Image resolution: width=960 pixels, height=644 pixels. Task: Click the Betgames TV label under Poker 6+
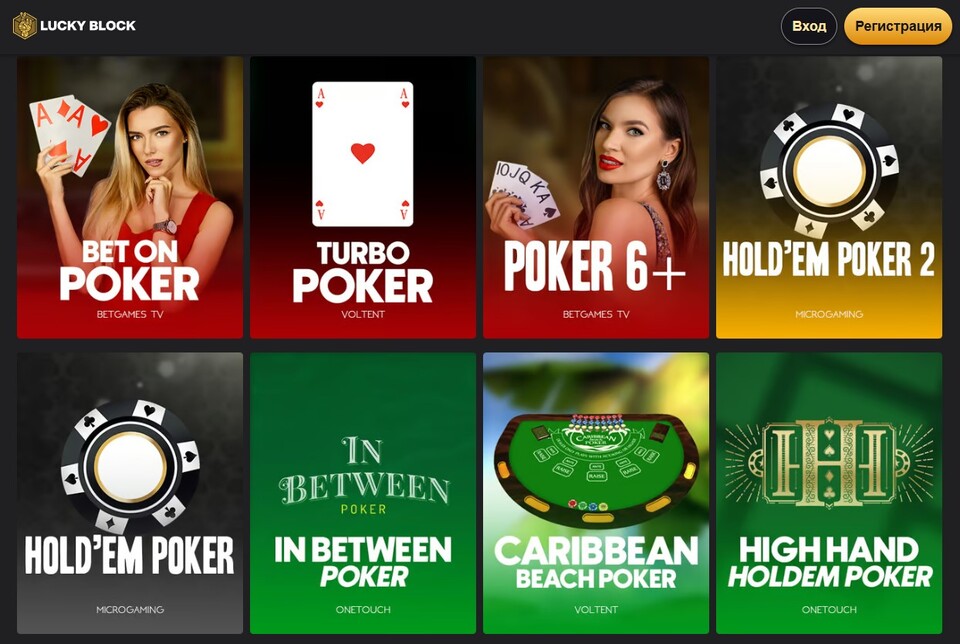pos(596,314)
